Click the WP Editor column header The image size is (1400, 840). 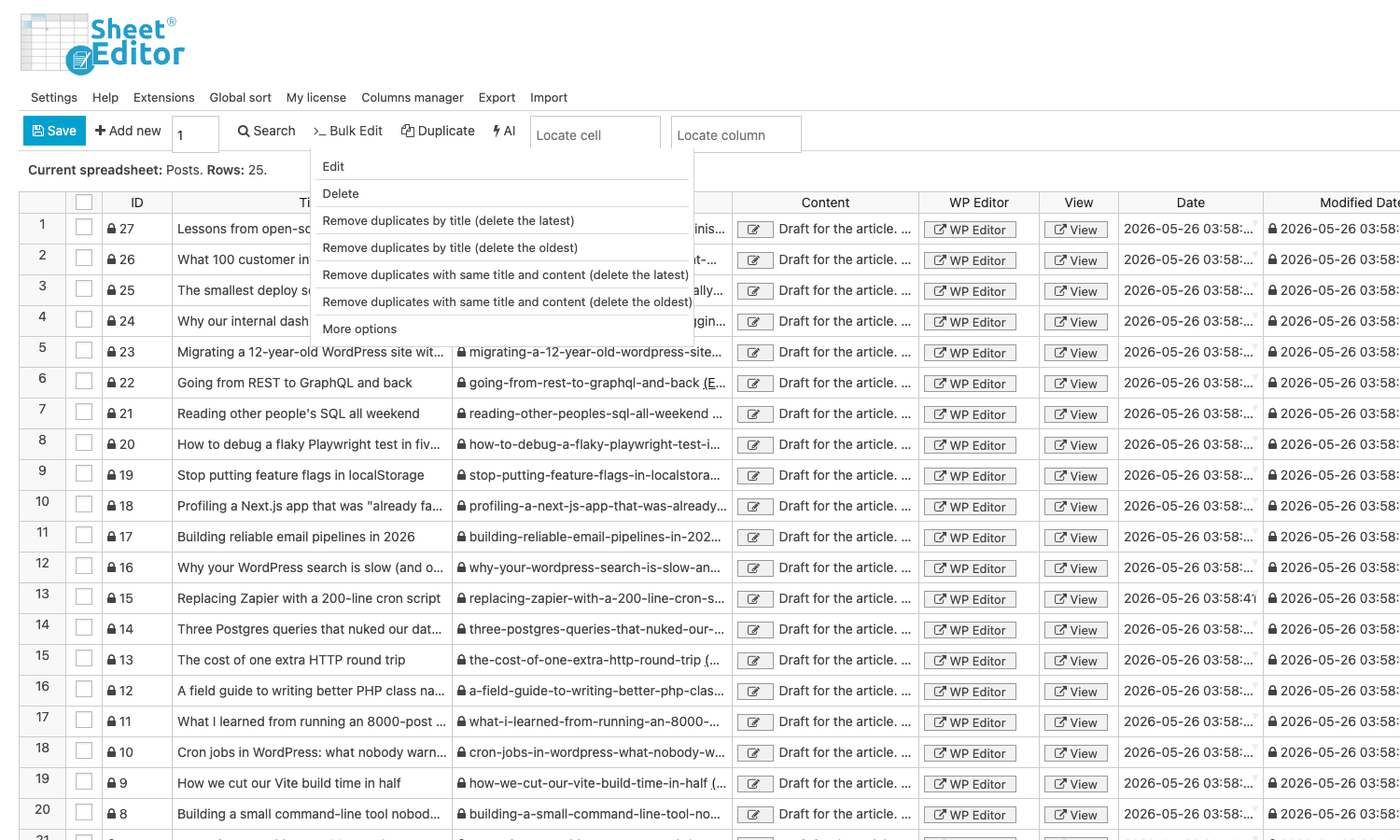tap(979, 203)
